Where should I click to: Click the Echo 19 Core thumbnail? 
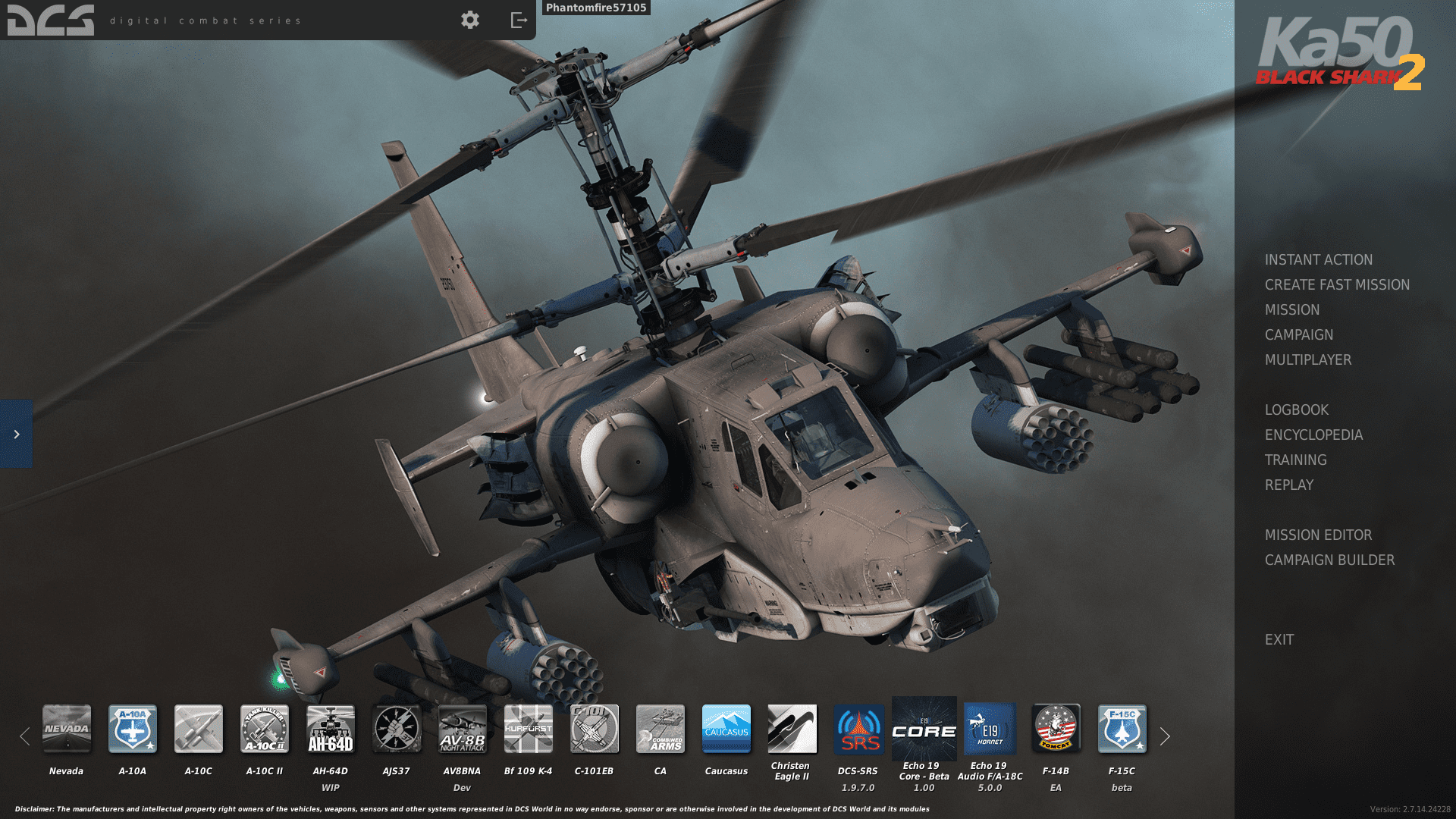point(924,729)
